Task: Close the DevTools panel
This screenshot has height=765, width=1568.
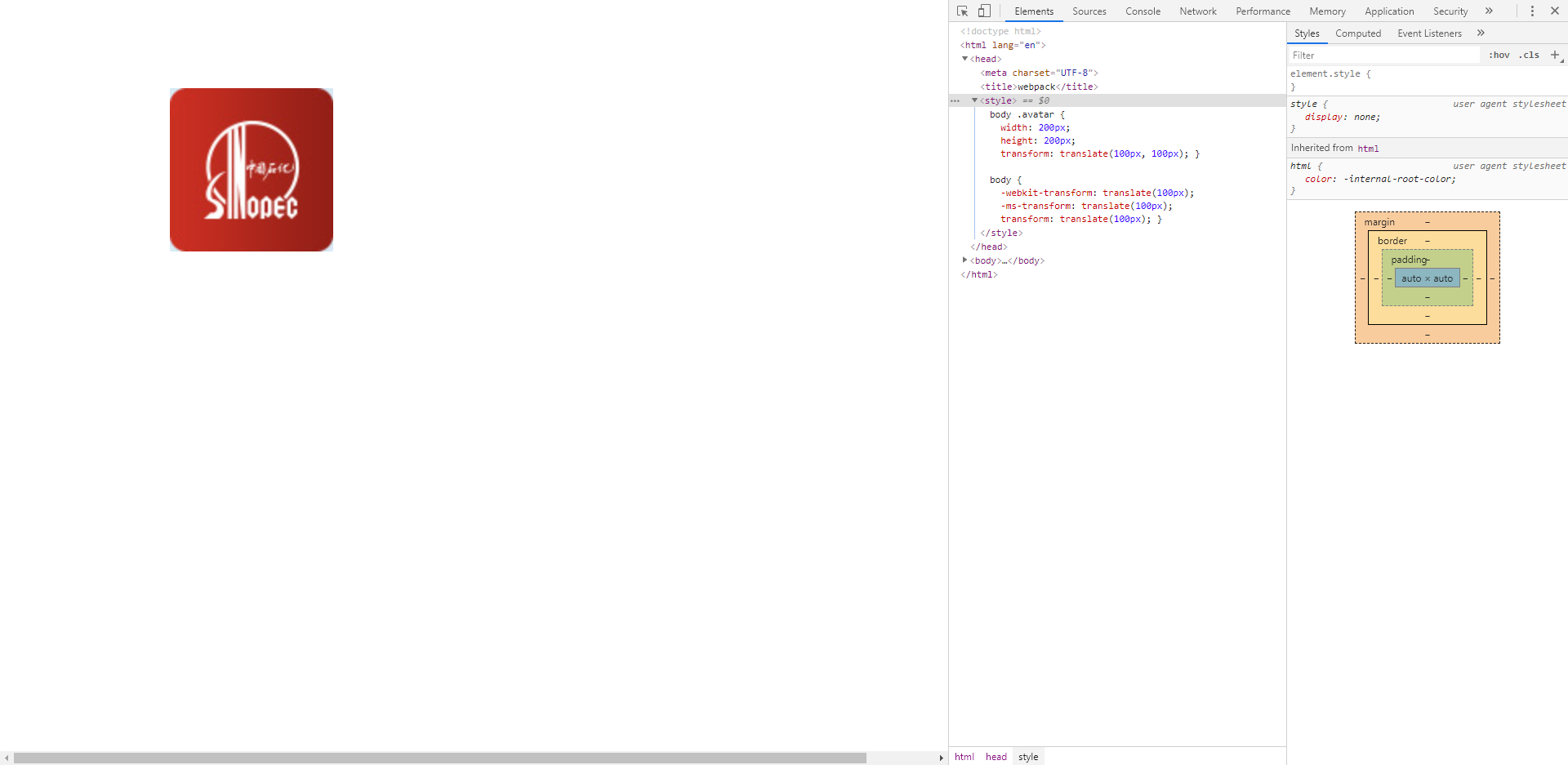Action: [1555, 11]
